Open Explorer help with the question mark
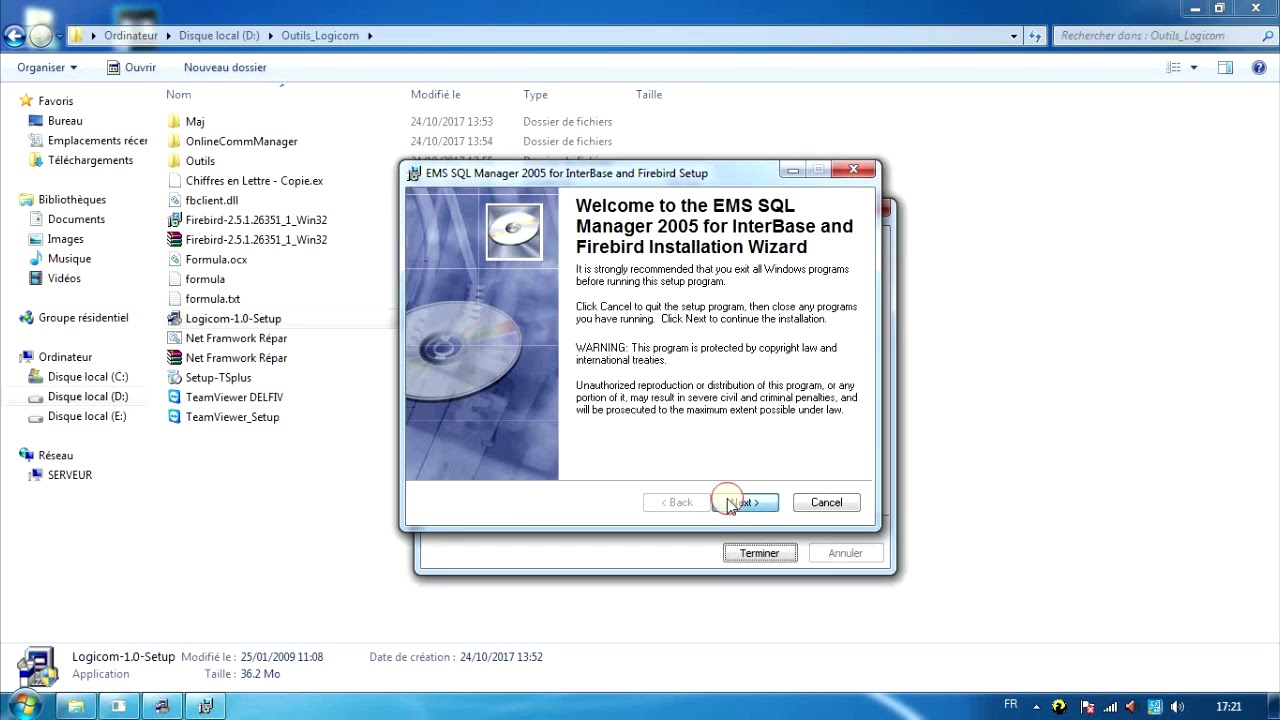This screenshot has height=720, width=1280. coord(1259,67)
